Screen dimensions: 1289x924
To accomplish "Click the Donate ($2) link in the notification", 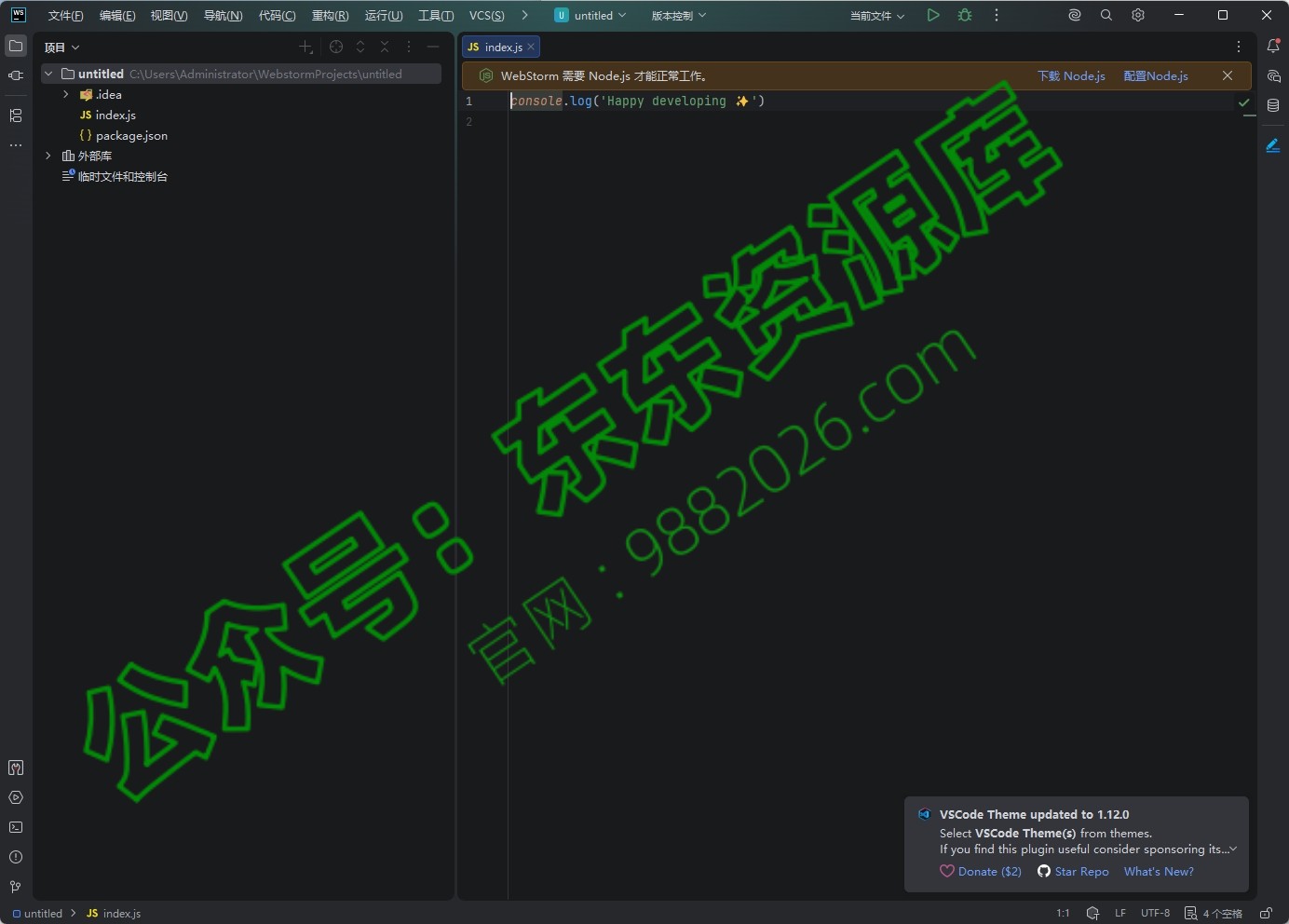I will tap(981, 872).
